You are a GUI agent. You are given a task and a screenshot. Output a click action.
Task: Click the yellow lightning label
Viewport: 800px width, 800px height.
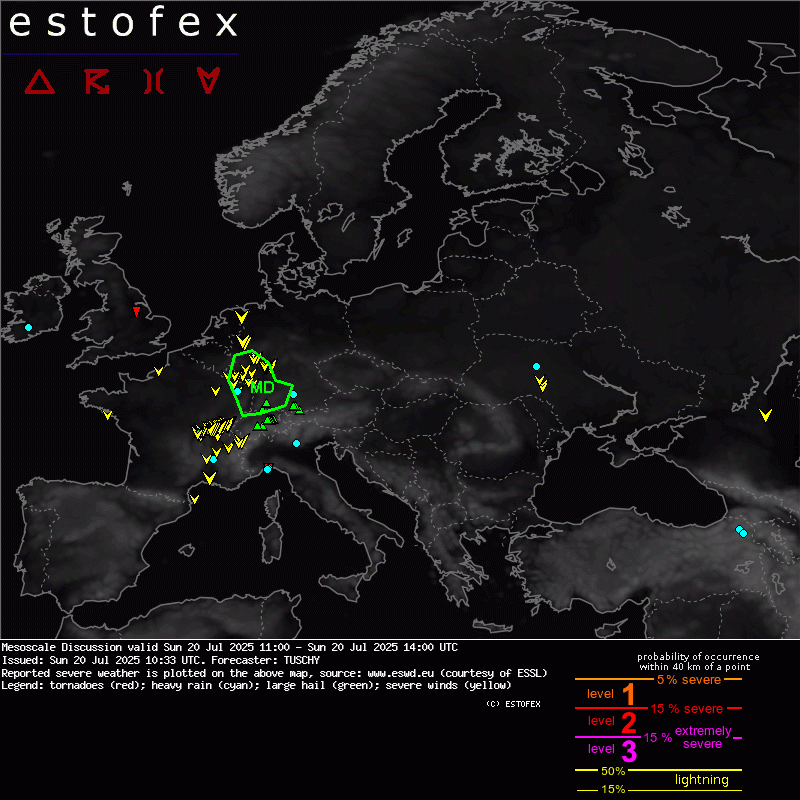(x=702, y=780)
